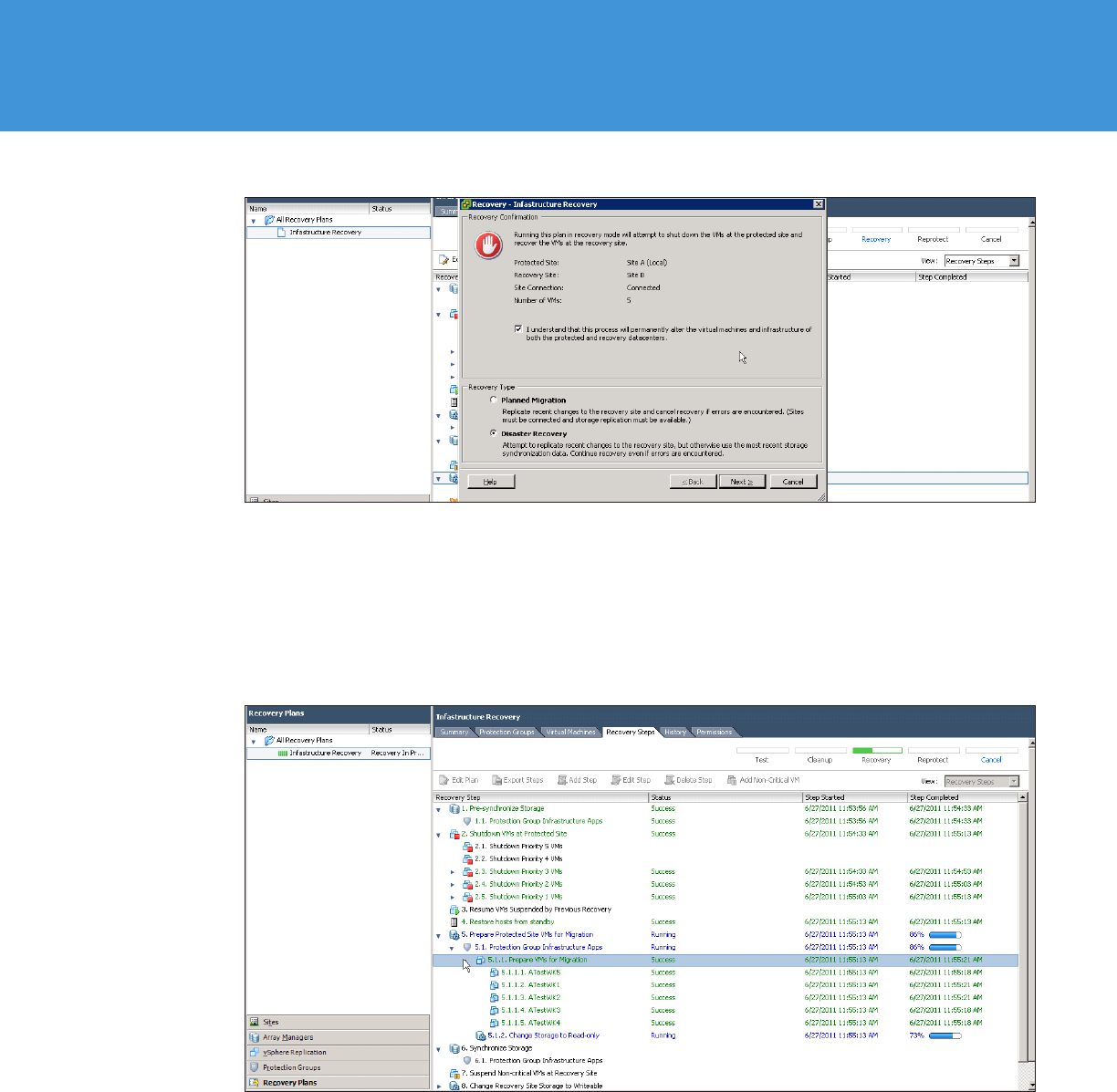Click the icon of 5.1.2. Change Storage to Read-only
The width and height of the screenshot is (1117, 1092).
click(x=481, y=1035)
